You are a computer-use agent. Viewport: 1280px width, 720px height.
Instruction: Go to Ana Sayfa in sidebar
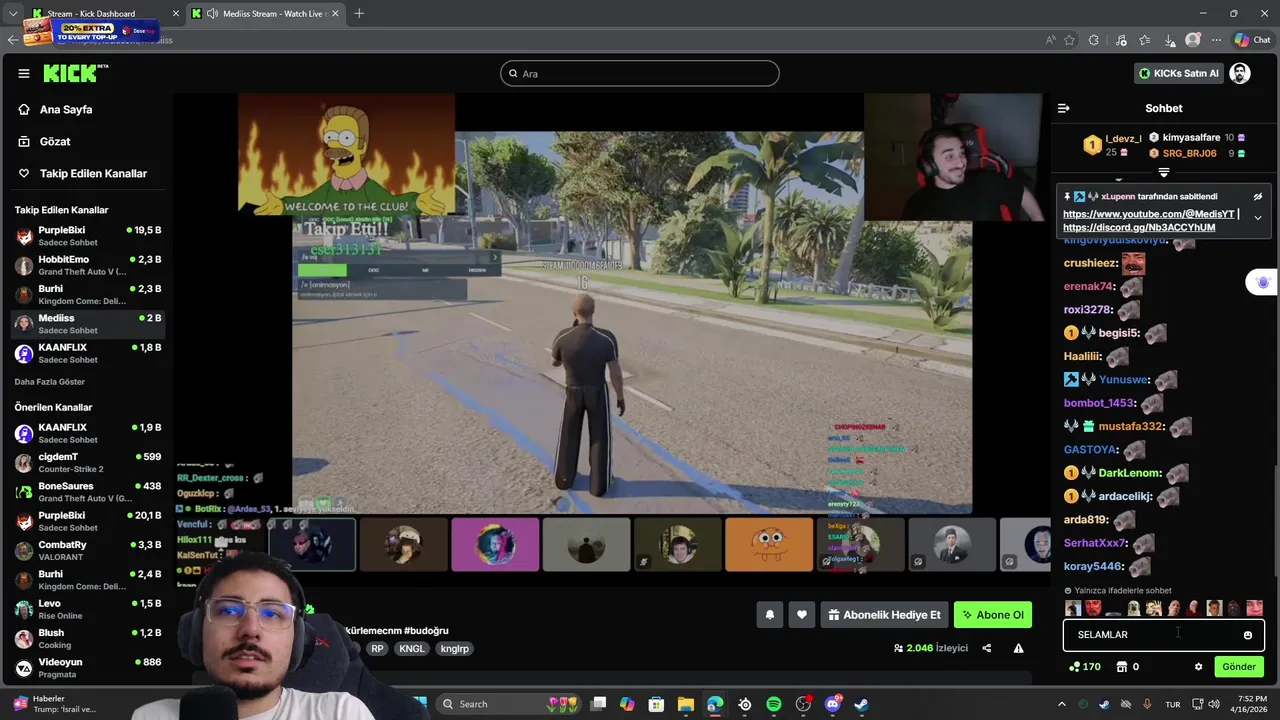tap(66, 110)
